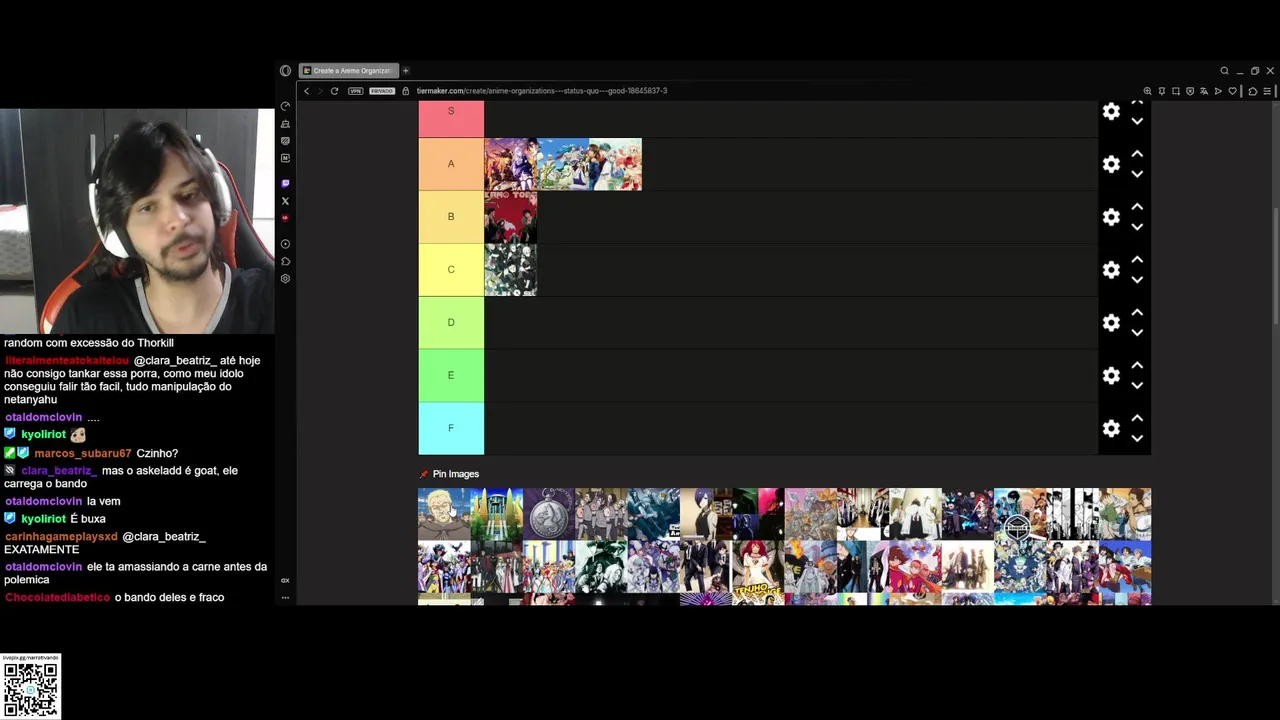
Task: Select the red S tier label
Action: coord(451,118)
